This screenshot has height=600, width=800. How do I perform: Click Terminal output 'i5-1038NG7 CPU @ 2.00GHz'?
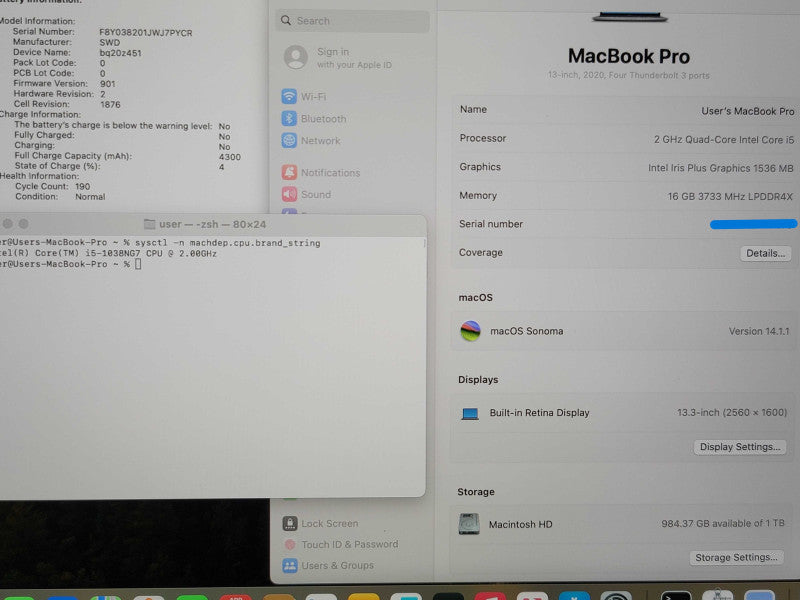pos(151,254)
